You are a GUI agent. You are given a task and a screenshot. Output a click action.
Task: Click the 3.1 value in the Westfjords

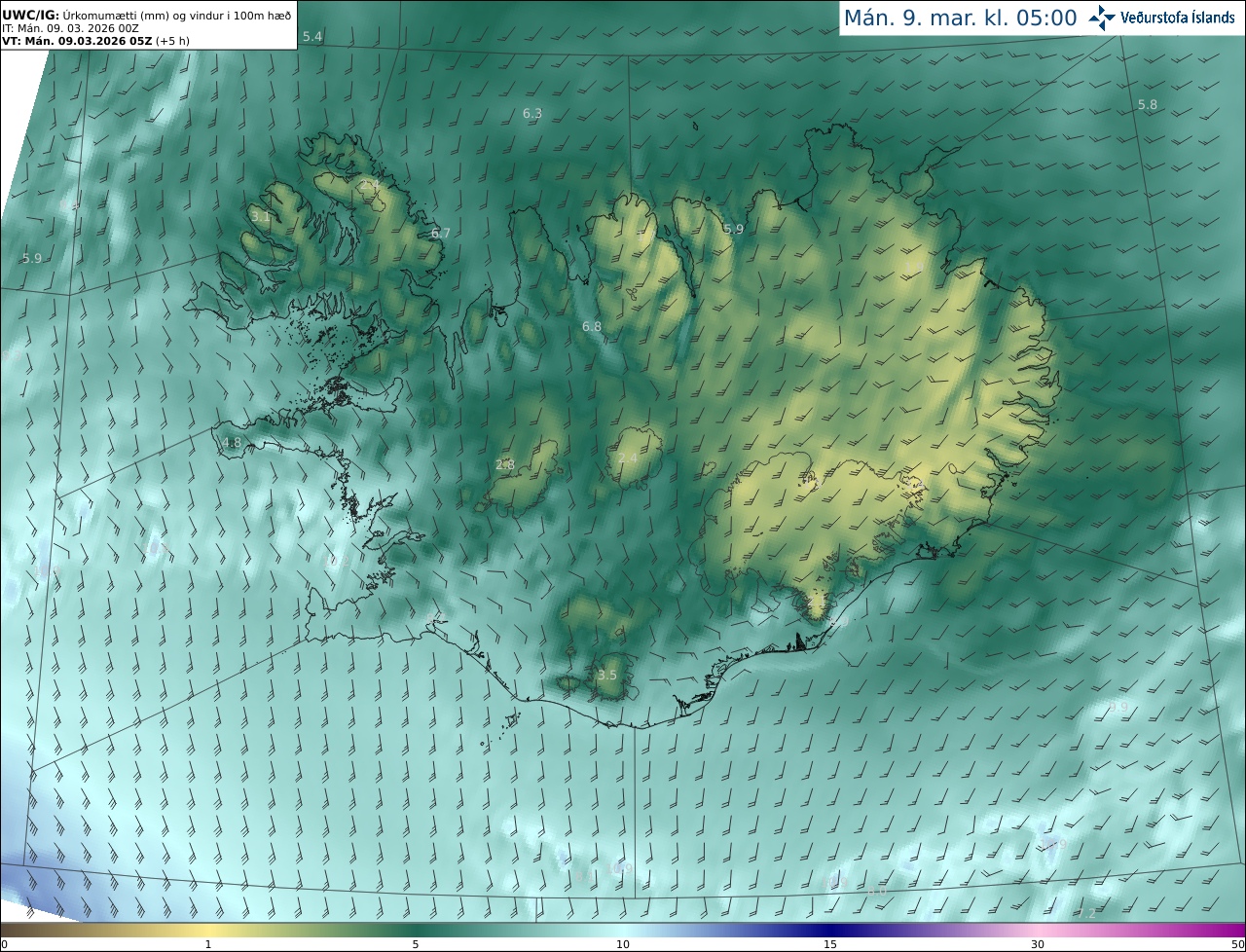point(260,216)
